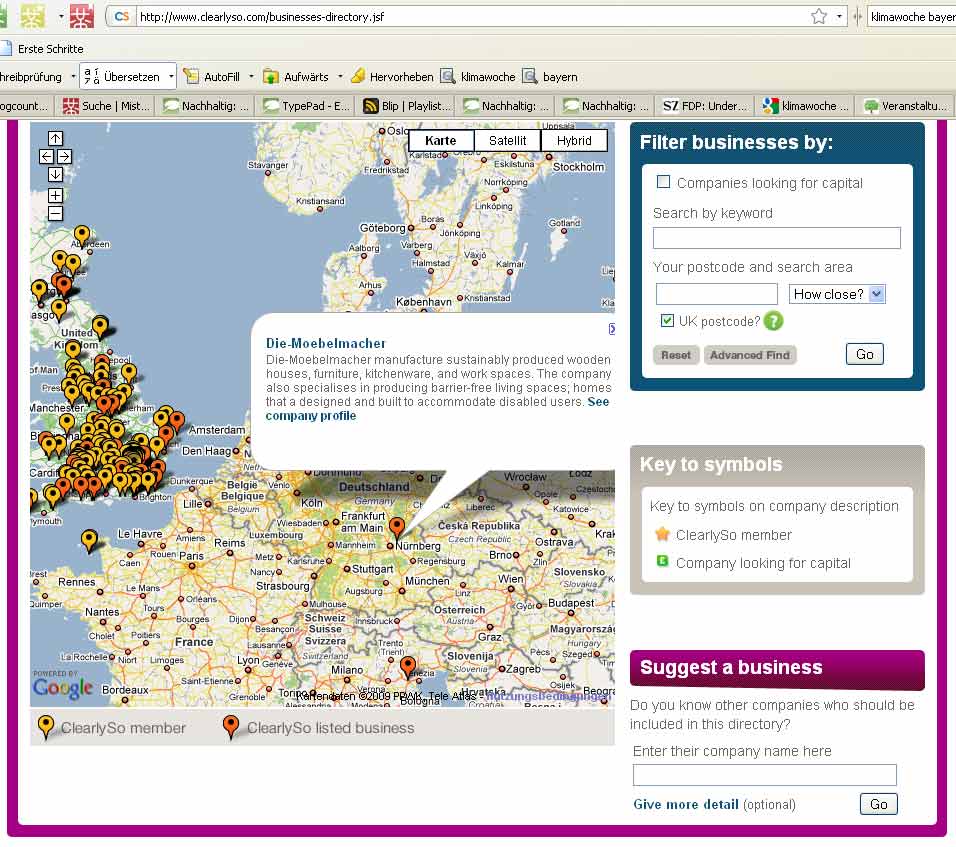This screenshot has height=847, width=956.
Task: Open the Erste Schritte bookmark
Action: (43, 49)
